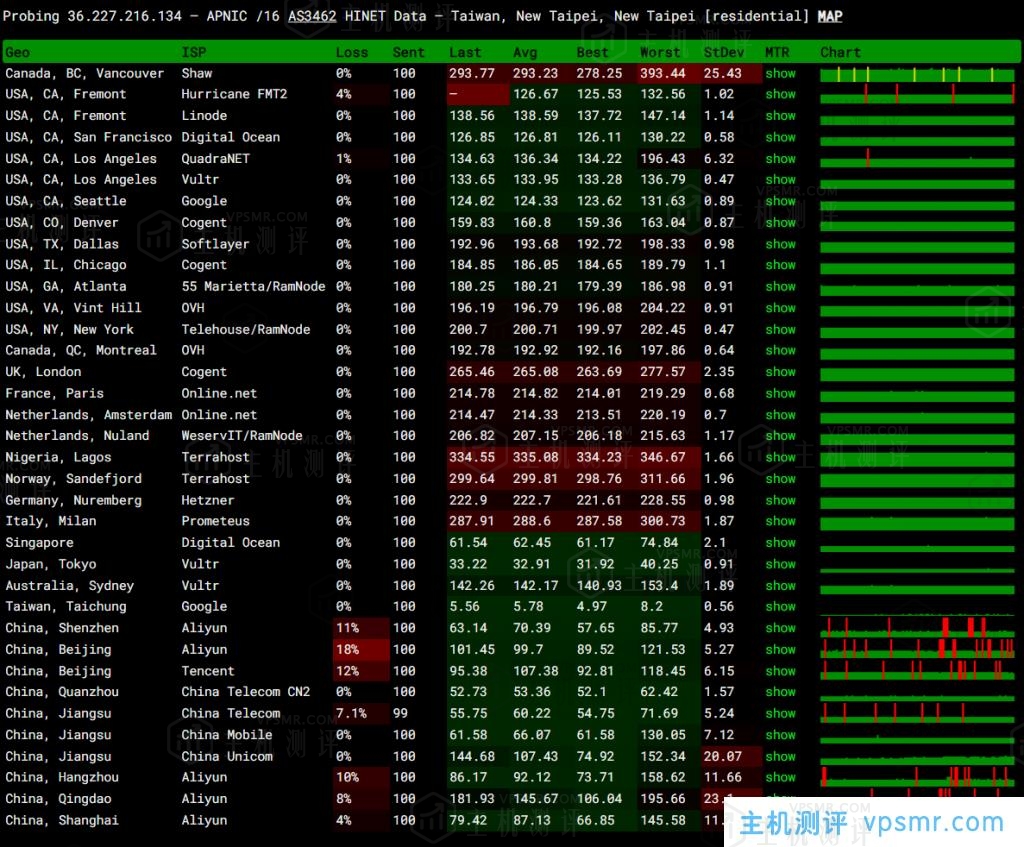
Task: Show MTR for Montreal OVH row
Action: [780, 350]
